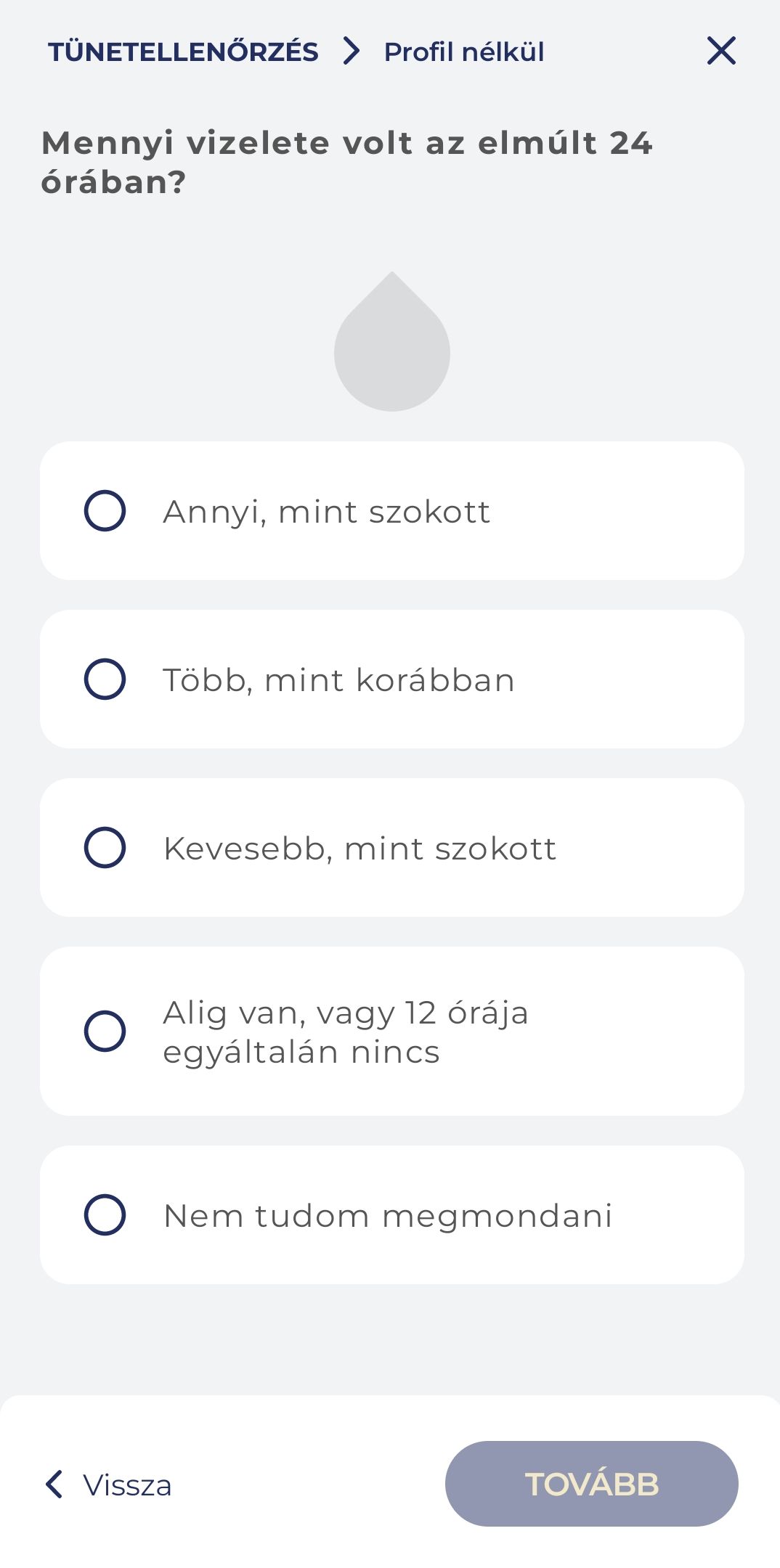Select radio button for "Kevesebb, mint szokott"
780x1568 pixels.
coord(105,848)
